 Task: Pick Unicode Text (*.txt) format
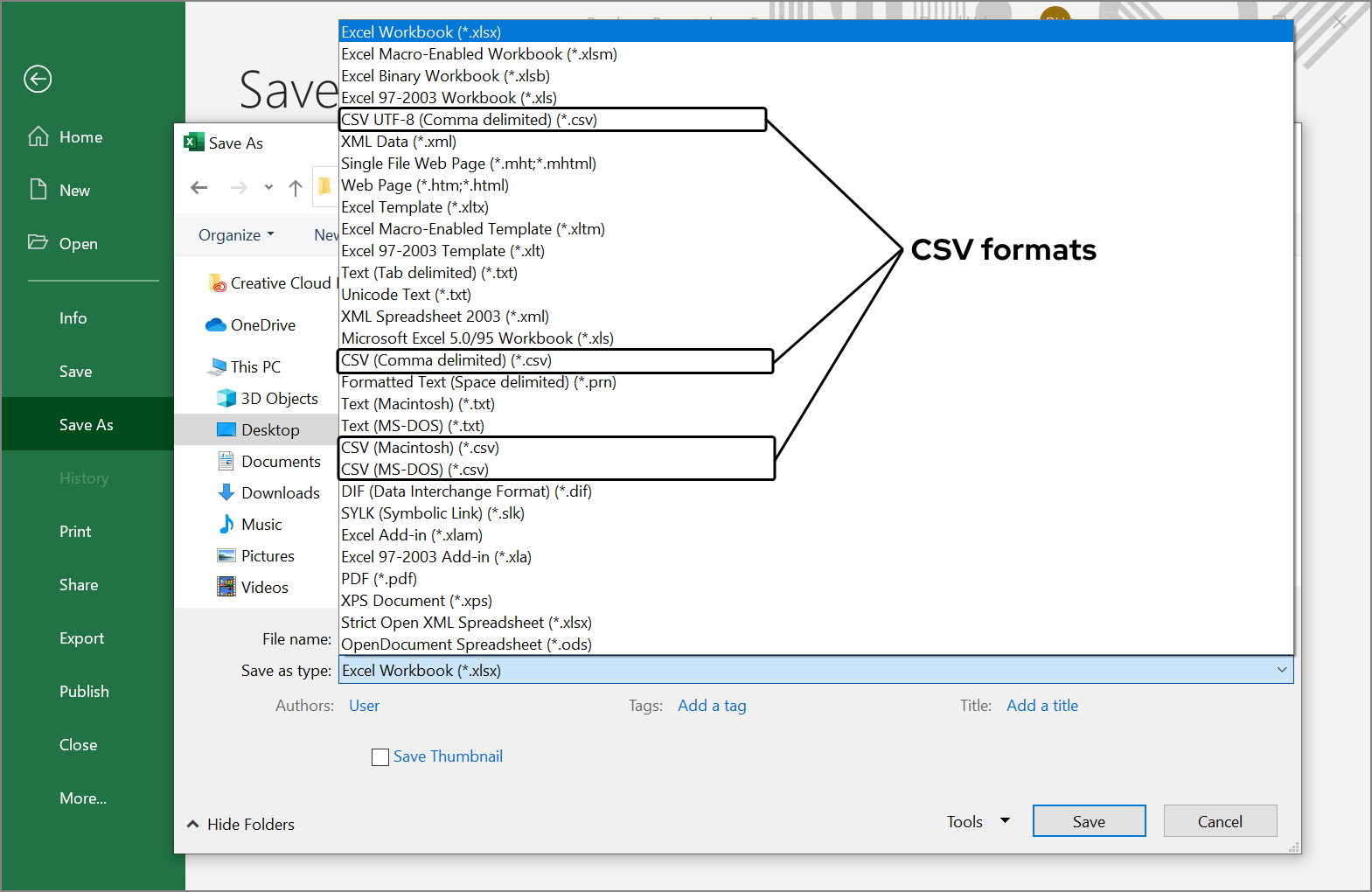pos(816,295)
